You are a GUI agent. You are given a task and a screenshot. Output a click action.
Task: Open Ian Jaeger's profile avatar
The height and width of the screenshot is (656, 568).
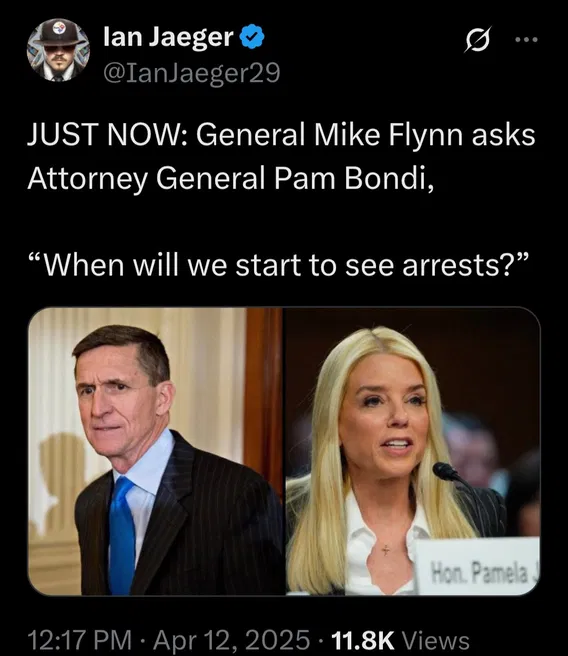[x=58, y=50]
